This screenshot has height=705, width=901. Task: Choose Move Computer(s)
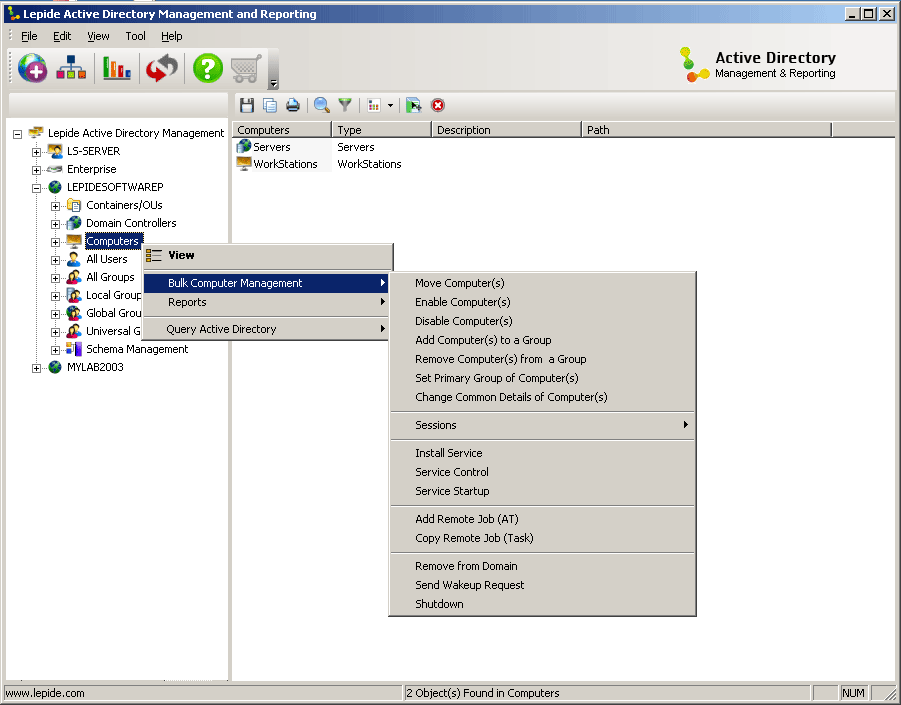[x=542, y=283]
